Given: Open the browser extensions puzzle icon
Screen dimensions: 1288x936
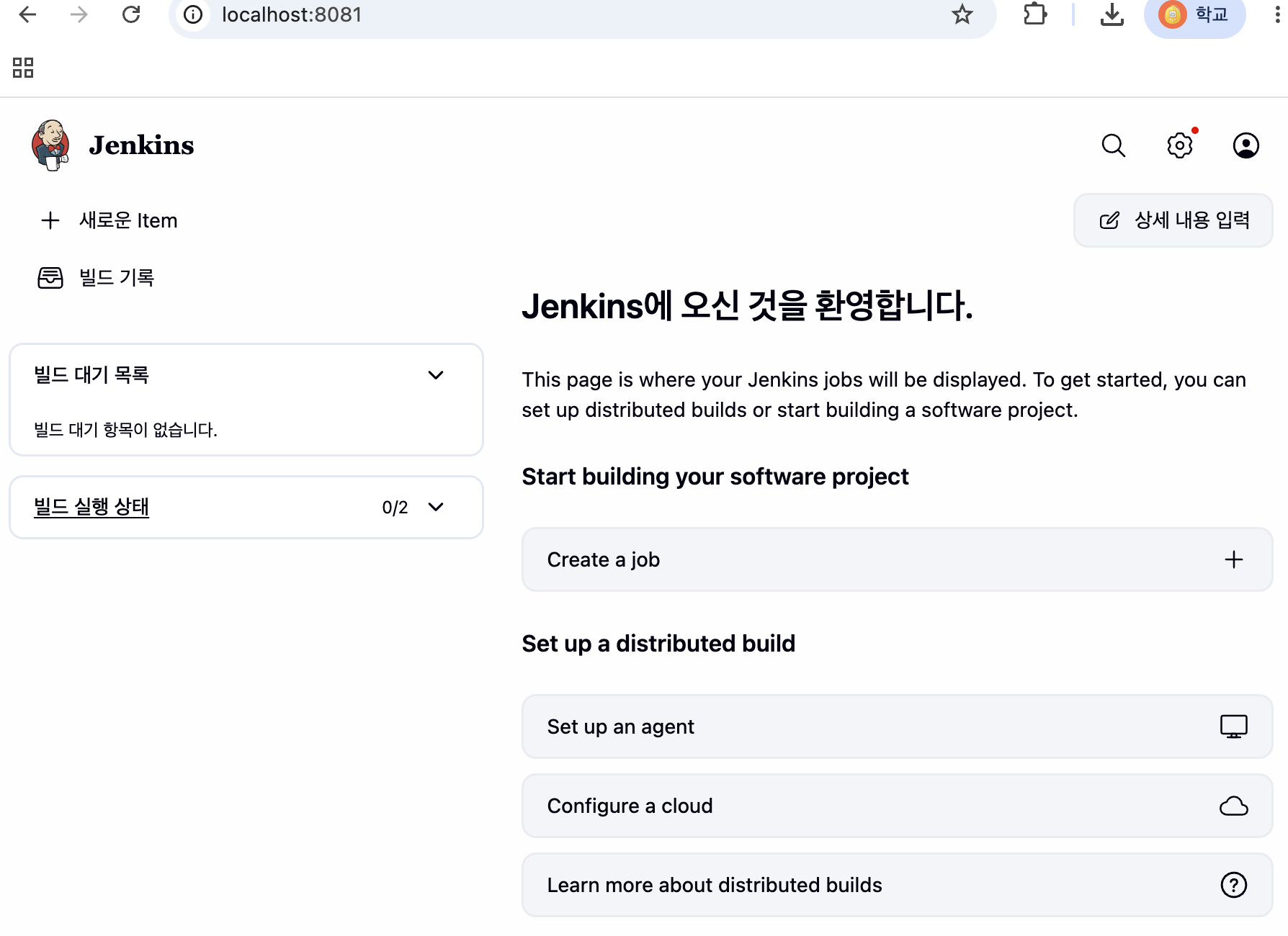Looking at the screenshot, I should point(1034,14).
